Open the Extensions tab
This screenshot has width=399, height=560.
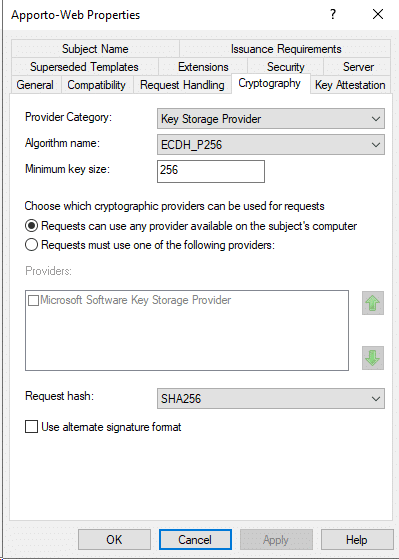[x=203, y=67]
